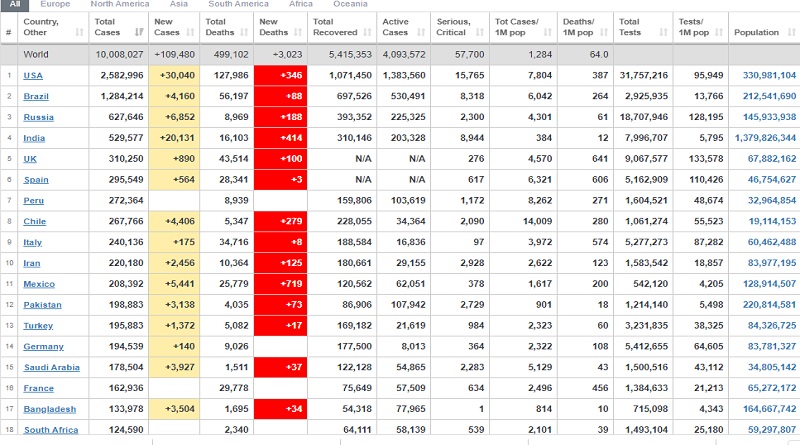Open the Pakistan country link
This screenshot has height=445, width=800.
pos(42,305)
